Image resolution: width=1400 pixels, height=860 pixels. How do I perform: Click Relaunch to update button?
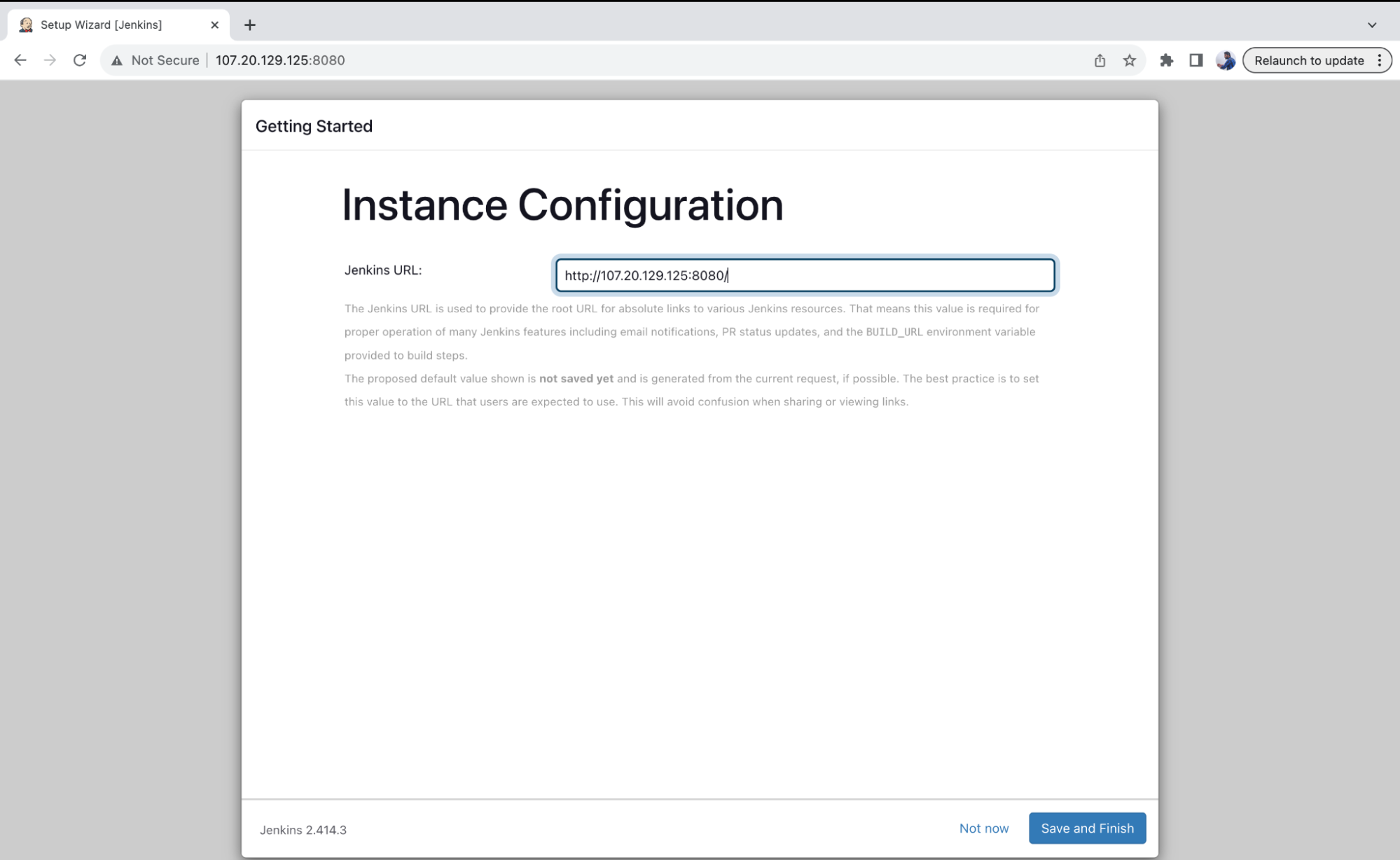1308,60
